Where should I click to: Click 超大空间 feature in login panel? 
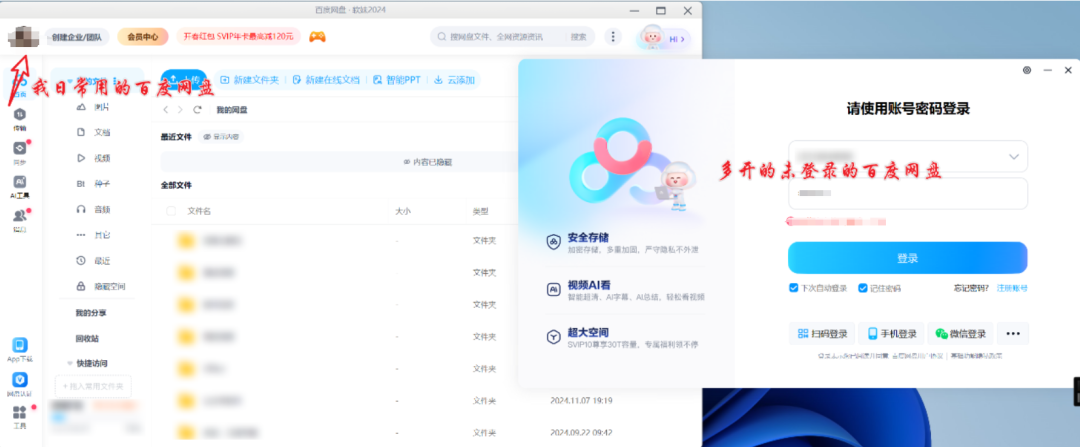click(623, 337)
